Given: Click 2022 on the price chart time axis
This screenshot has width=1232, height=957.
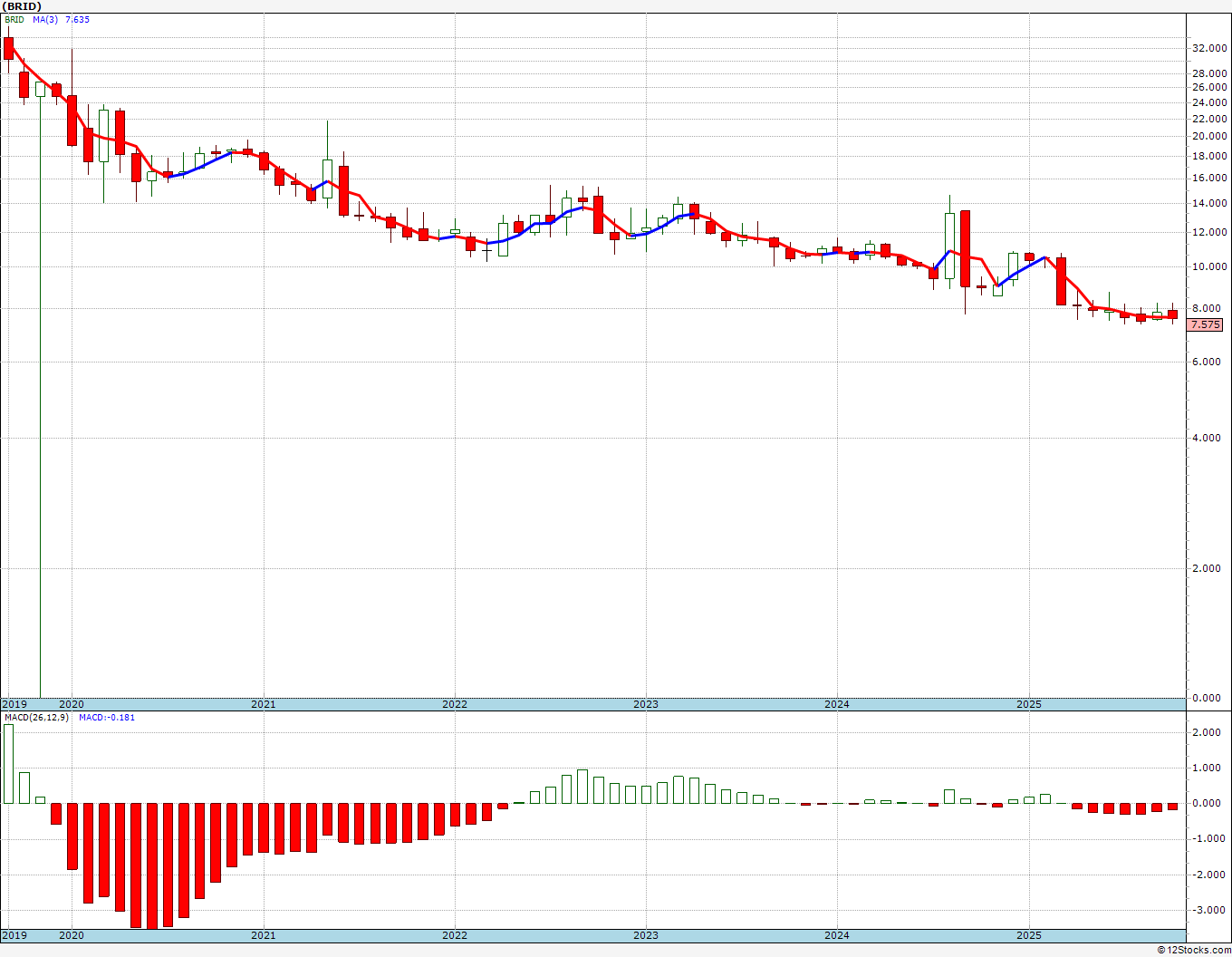Looking at the screenshot, I should tap(455, 704).
